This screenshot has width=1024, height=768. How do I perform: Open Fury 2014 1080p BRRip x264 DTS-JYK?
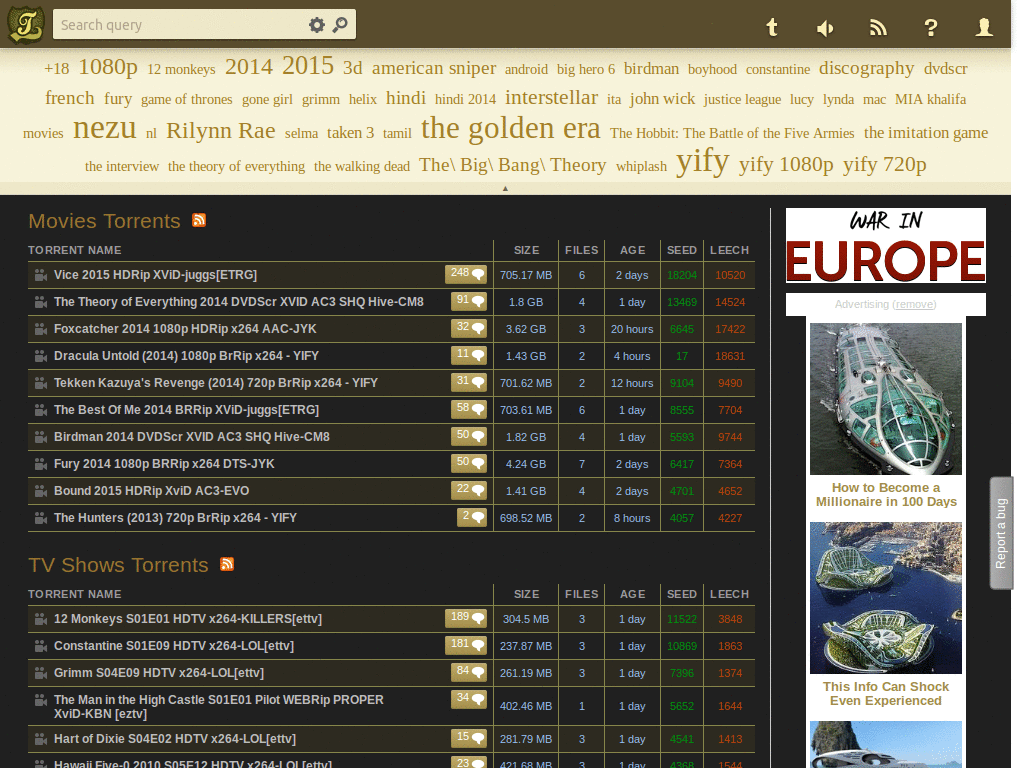[x=164, y=464]
